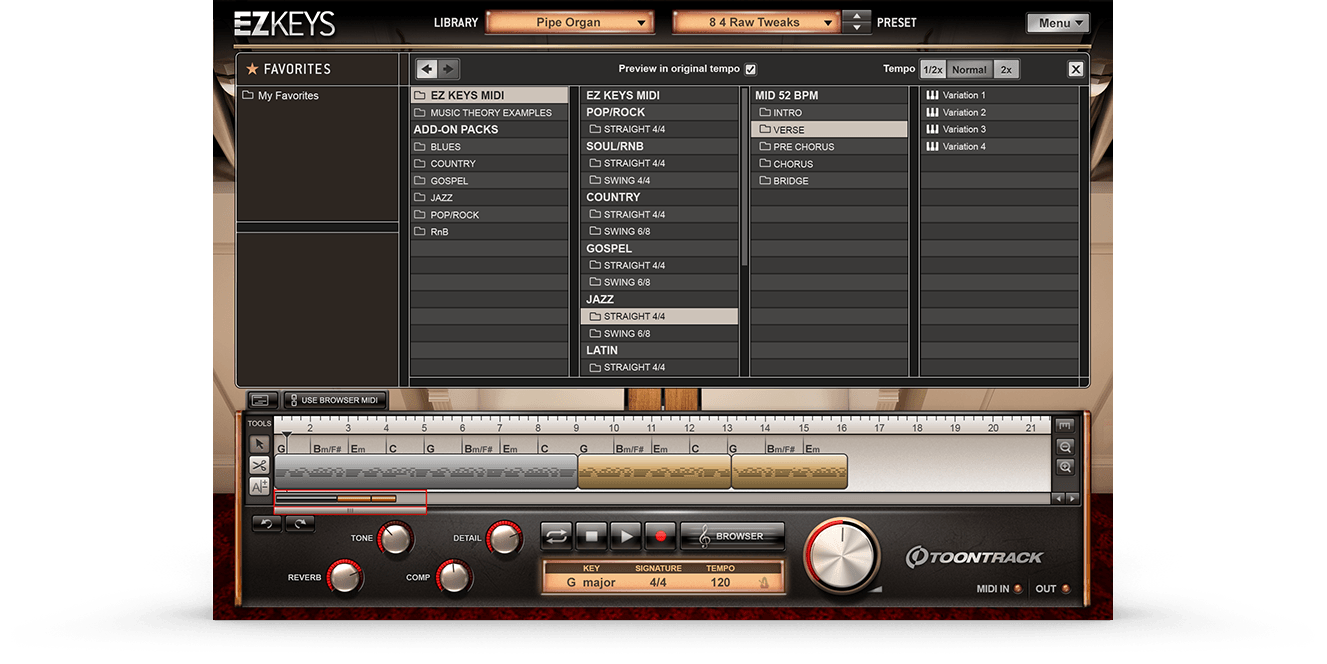Open Gospel add-on pack folder
Screen dimensions: 1327x664
click(489, 180)
